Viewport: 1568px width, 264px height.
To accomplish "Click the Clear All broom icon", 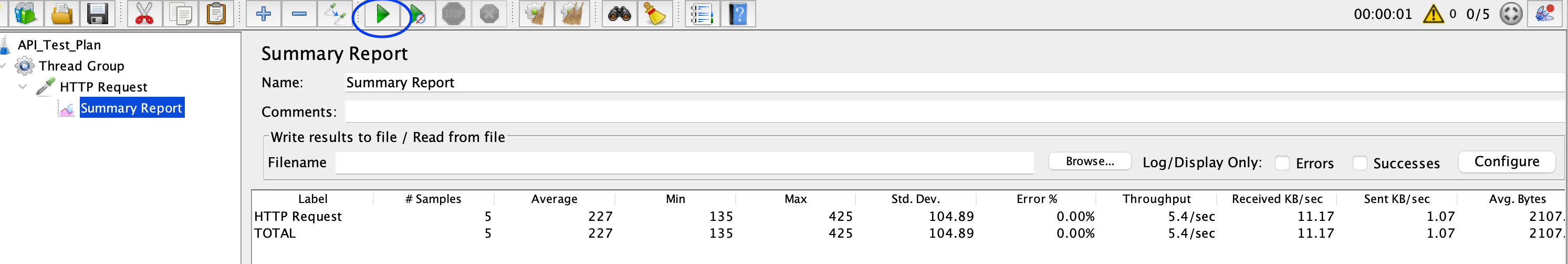I will [x=571, y=14].
